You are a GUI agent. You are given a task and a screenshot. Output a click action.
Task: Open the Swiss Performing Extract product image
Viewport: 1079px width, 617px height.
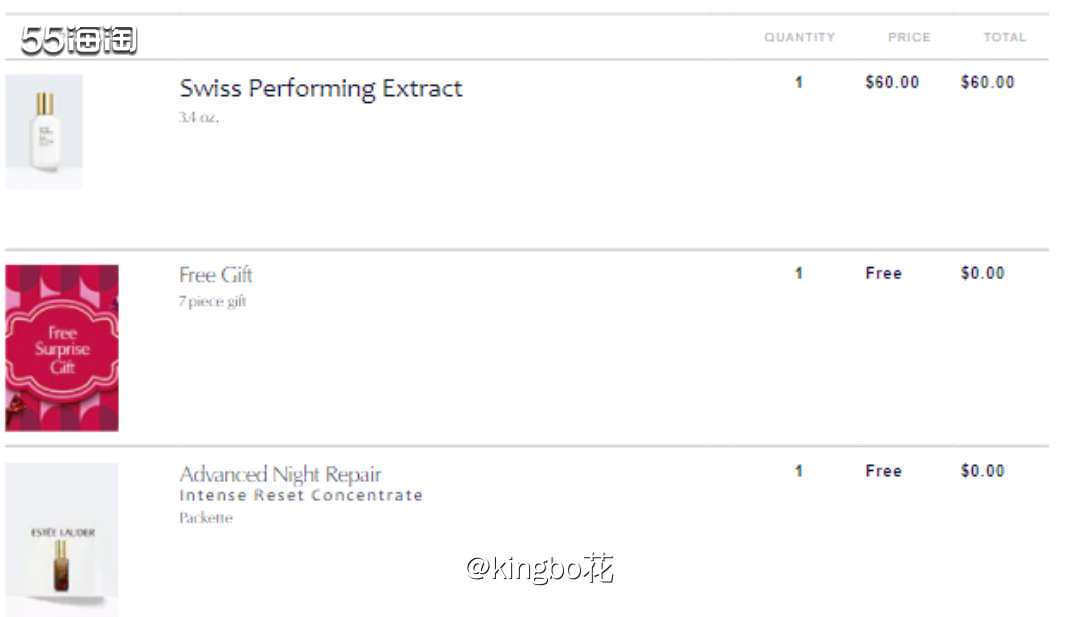(x=44, y=131)
